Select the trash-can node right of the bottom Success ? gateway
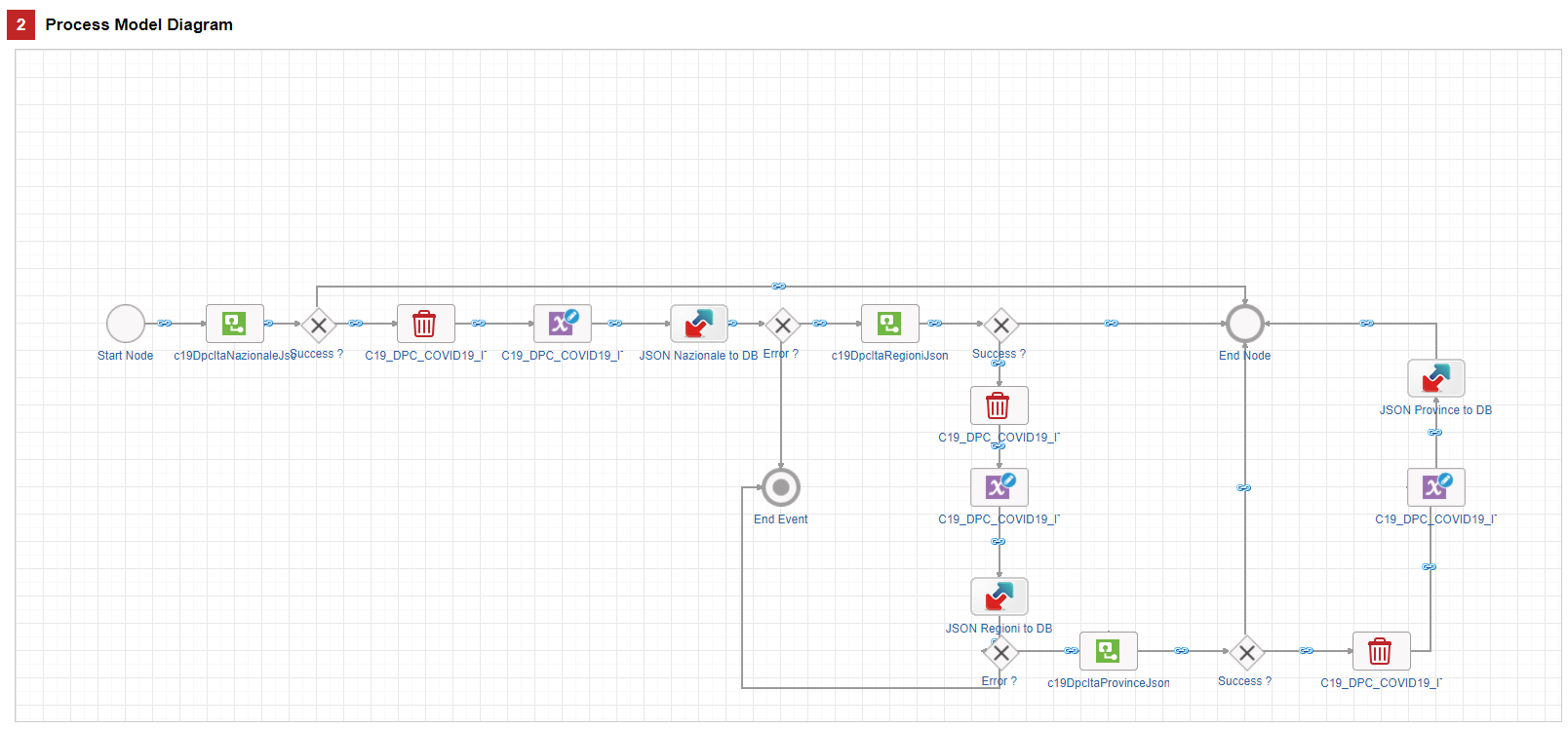Viewport: 1568px width, 730px height. click(1381, 651)
